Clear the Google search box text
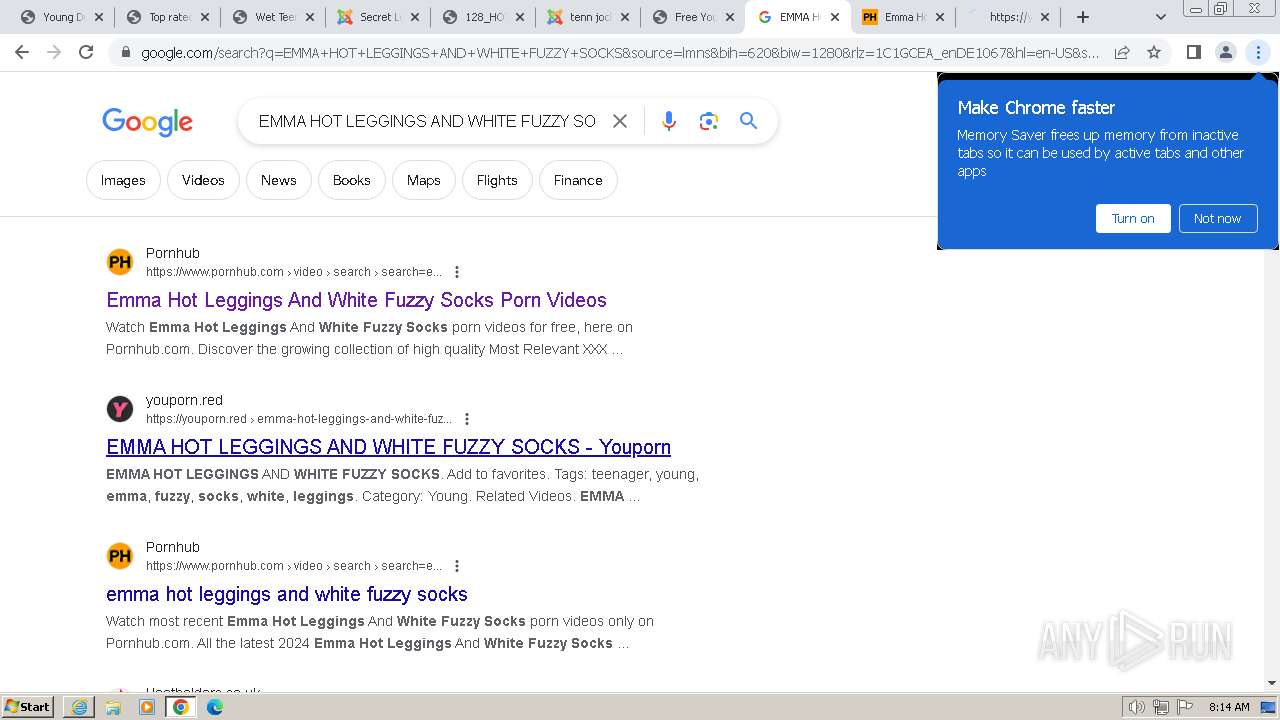This screenshot has width=1280, height=720. [620, 121]
